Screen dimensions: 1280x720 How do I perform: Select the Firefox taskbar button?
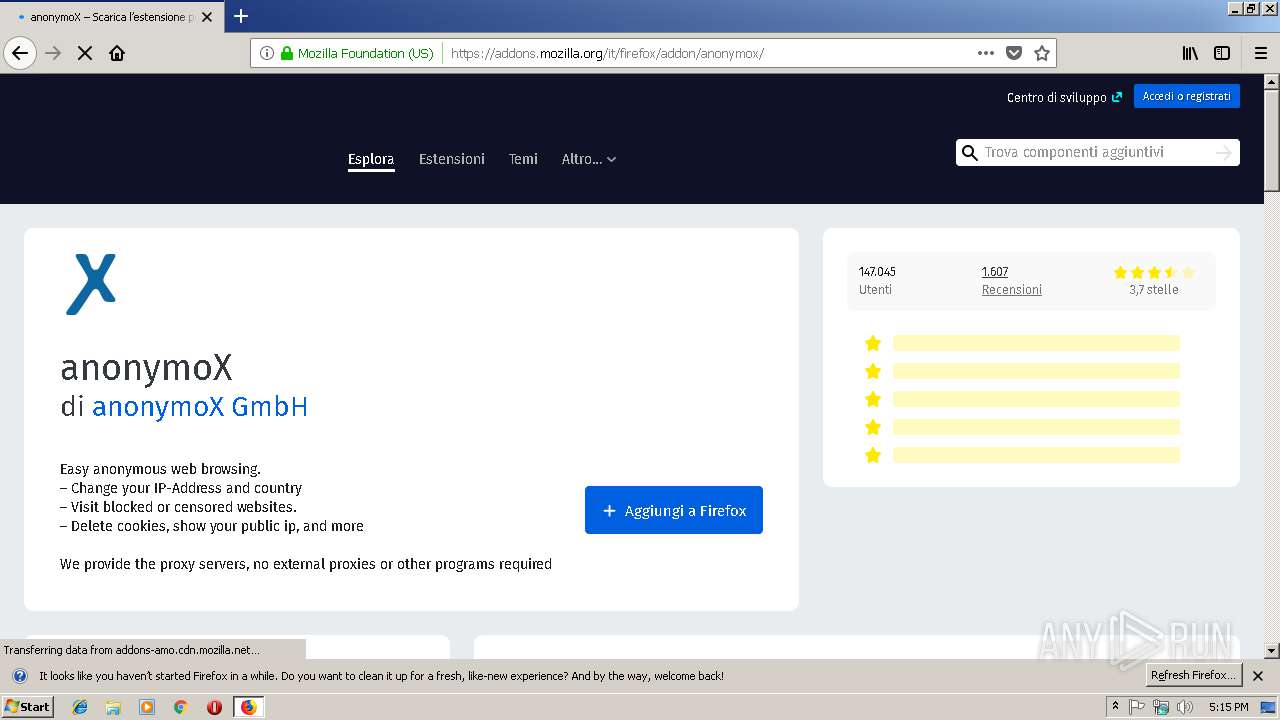click(x=248, y=707)
